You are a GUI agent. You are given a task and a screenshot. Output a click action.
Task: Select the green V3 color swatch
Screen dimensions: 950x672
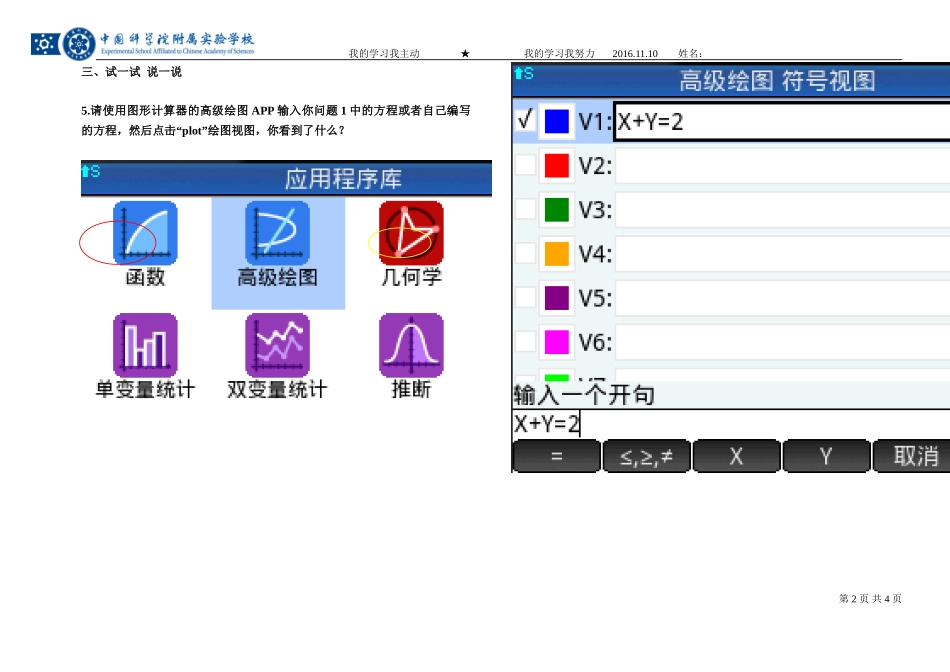point(557,210)
